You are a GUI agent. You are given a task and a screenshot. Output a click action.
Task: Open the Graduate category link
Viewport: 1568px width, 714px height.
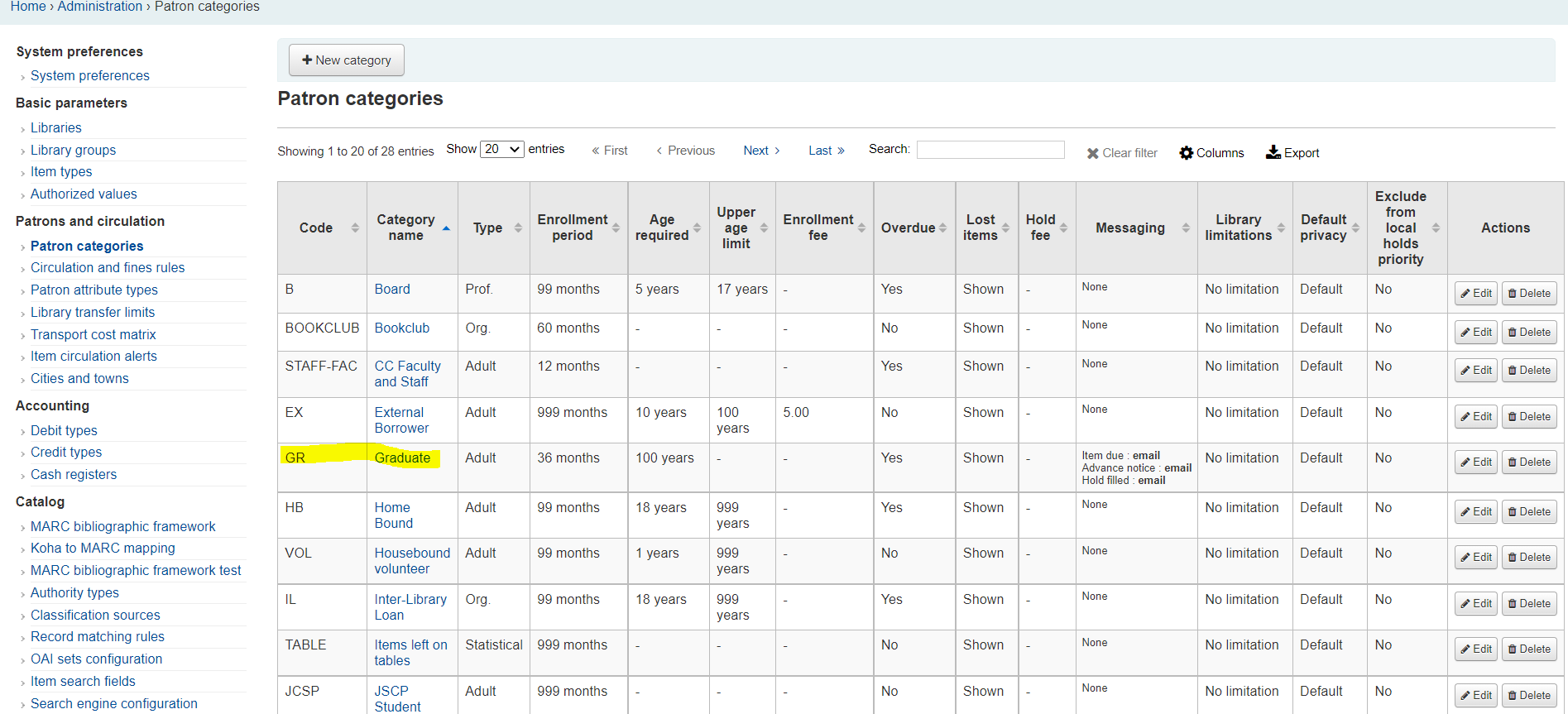click(x=402, y=458)
